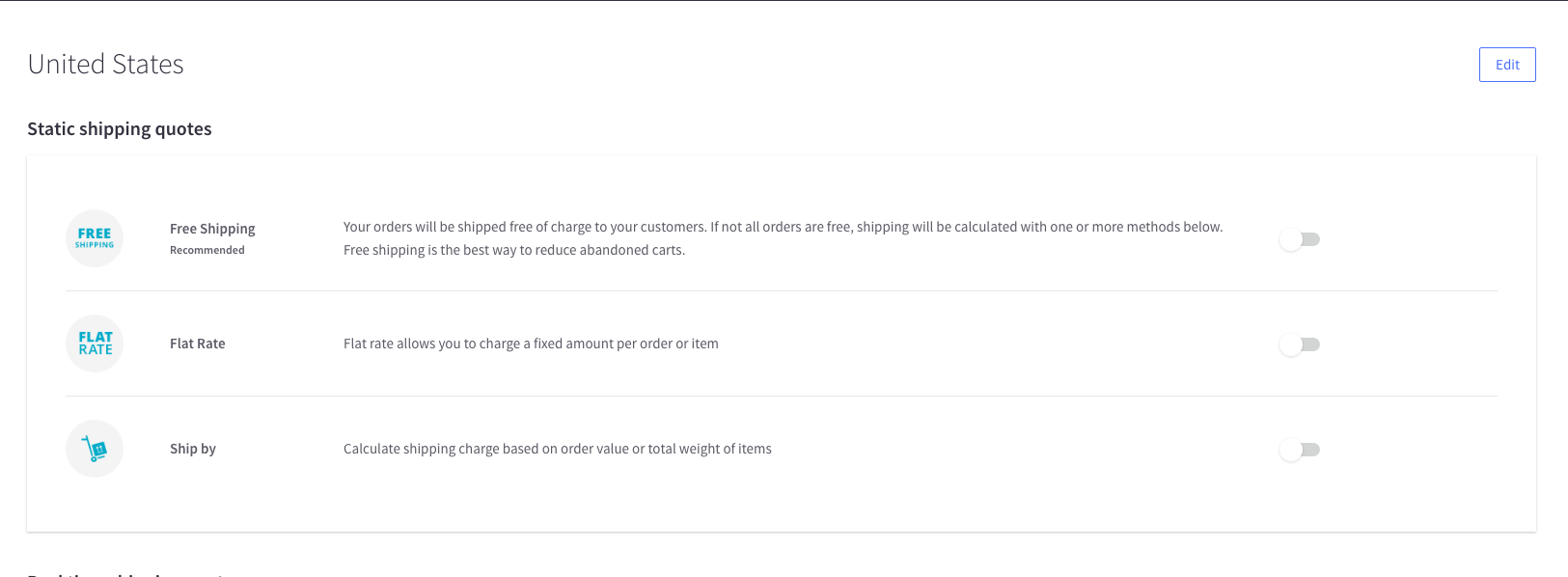Screen dimensions: 1568x577
Task: Click the 'reduce abandoned carts' sentence
Action: click(x=514, y=250)
